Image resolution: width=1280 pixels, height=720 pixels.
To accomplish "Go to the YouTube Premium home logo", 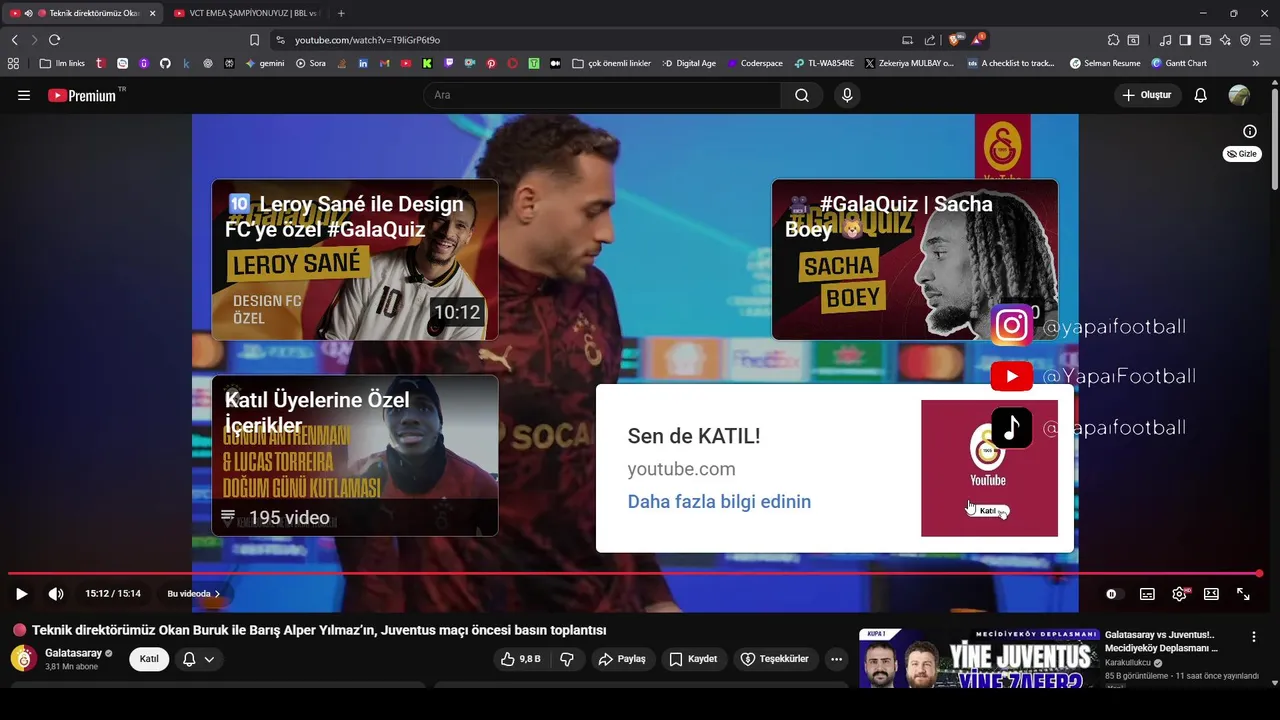I will (x=83, y=95).
